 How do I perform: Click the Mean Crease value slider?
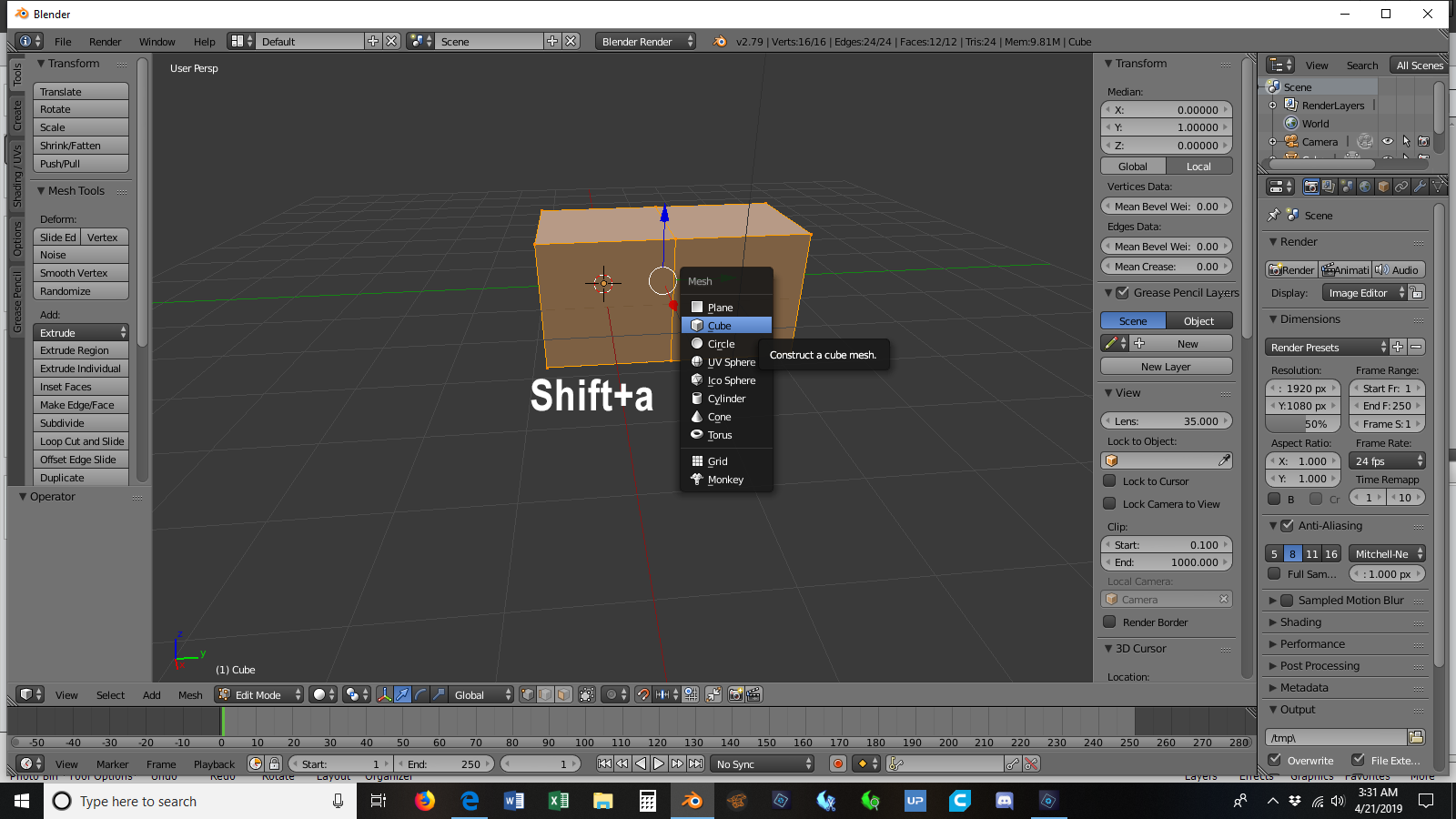click(1166, 266)
